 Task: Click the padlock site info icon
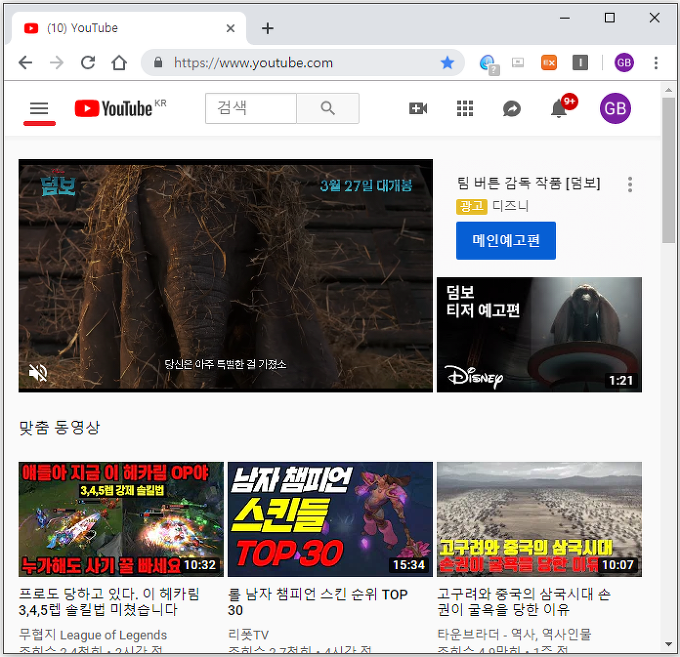(x=158, y=63)
